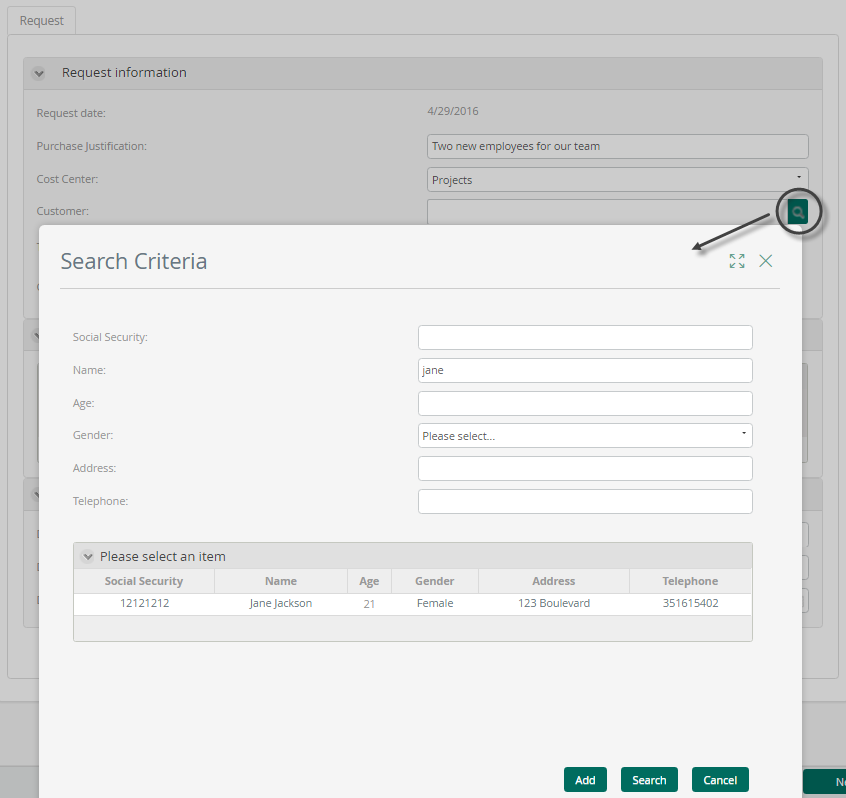Click the Customer search magnifier icon
The height and width of the screenshot is (798, 846).
(797, 212)
